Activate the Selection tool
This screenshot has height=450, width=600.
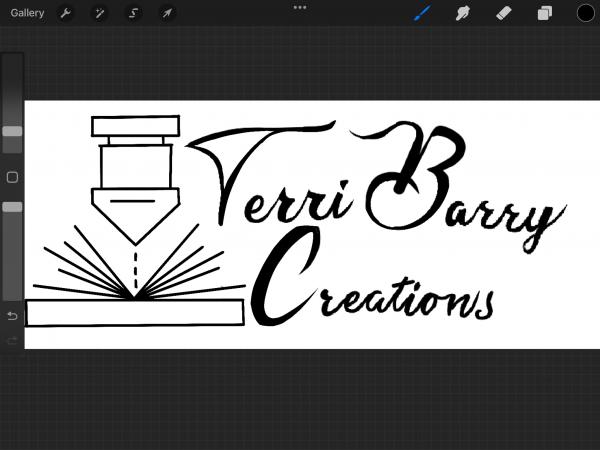tap(133, 13)
